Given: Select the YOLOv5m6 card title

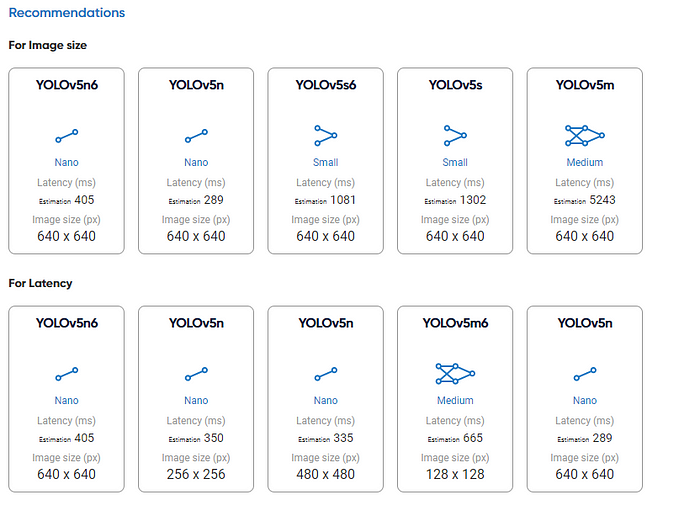Looking at the screenshot, I should coord(455,323).
